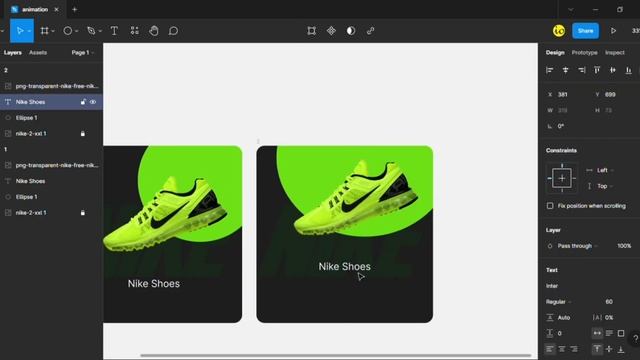
Task: Click Align top icon
Action: click(597, 70)
